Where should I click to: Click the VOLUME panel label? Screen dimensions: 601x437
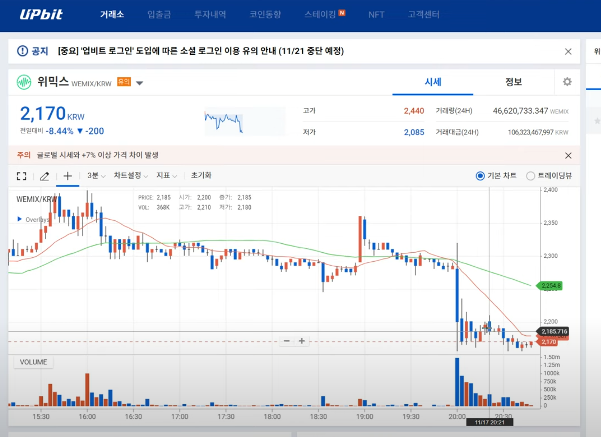point(33,362)
